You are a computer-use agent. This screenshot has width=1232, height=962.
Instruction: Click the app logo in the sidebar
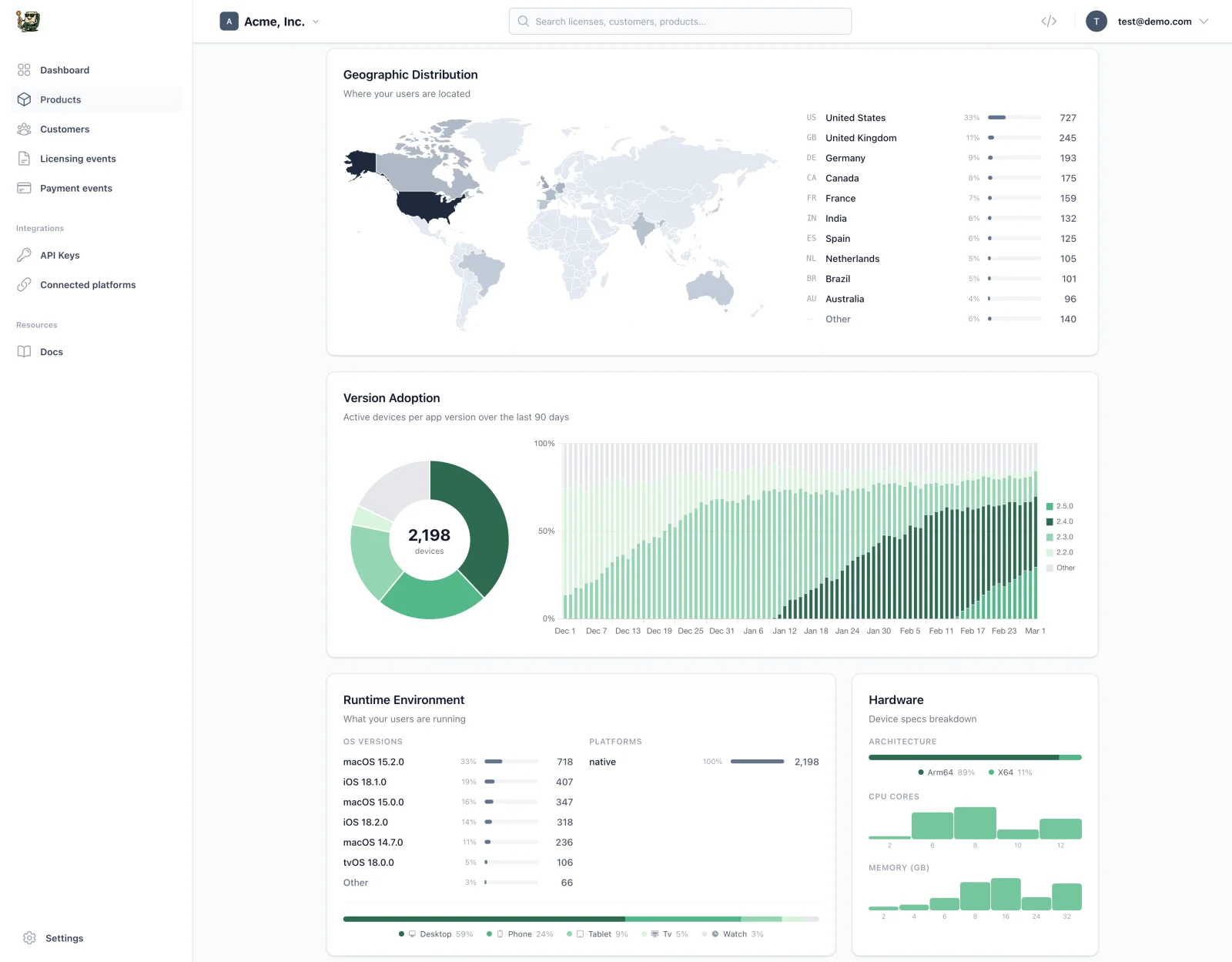28,21
